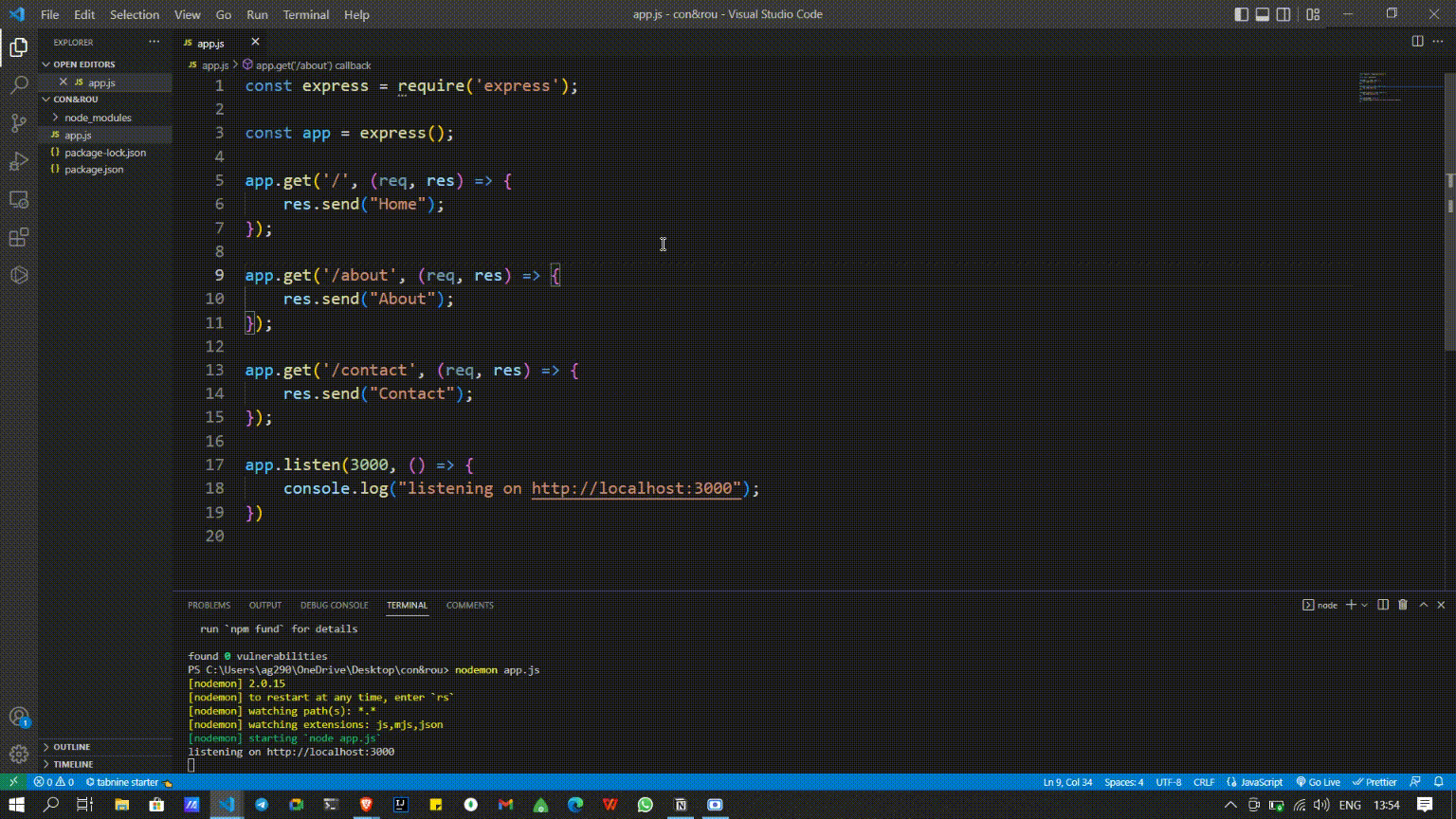Viewport: 1456px width, 819px height.
Task: Click the code minimap preview
Action: click(x=1374, y=85)
